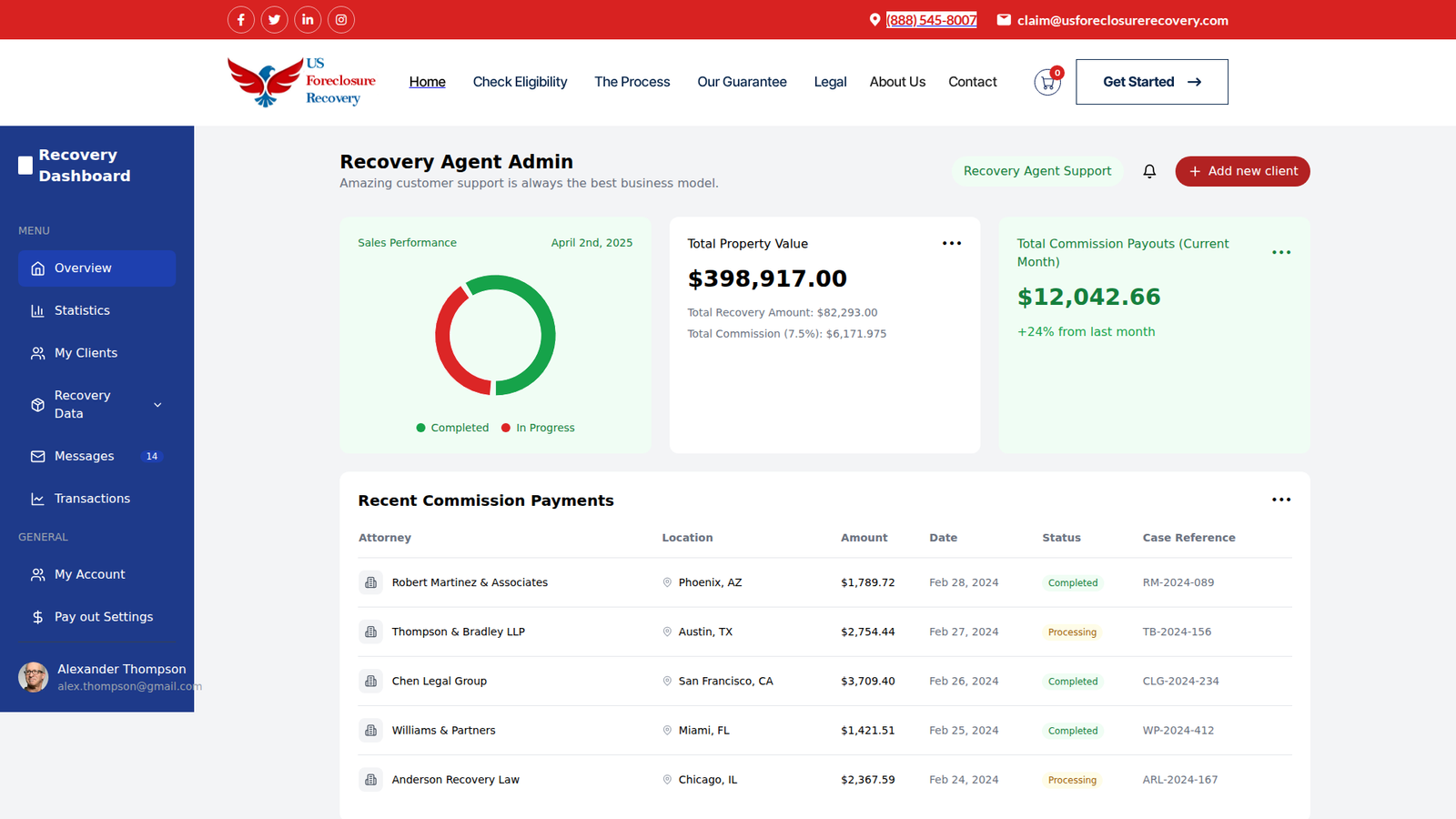Select Transactions in the sidebar

[x=92, y=498]
